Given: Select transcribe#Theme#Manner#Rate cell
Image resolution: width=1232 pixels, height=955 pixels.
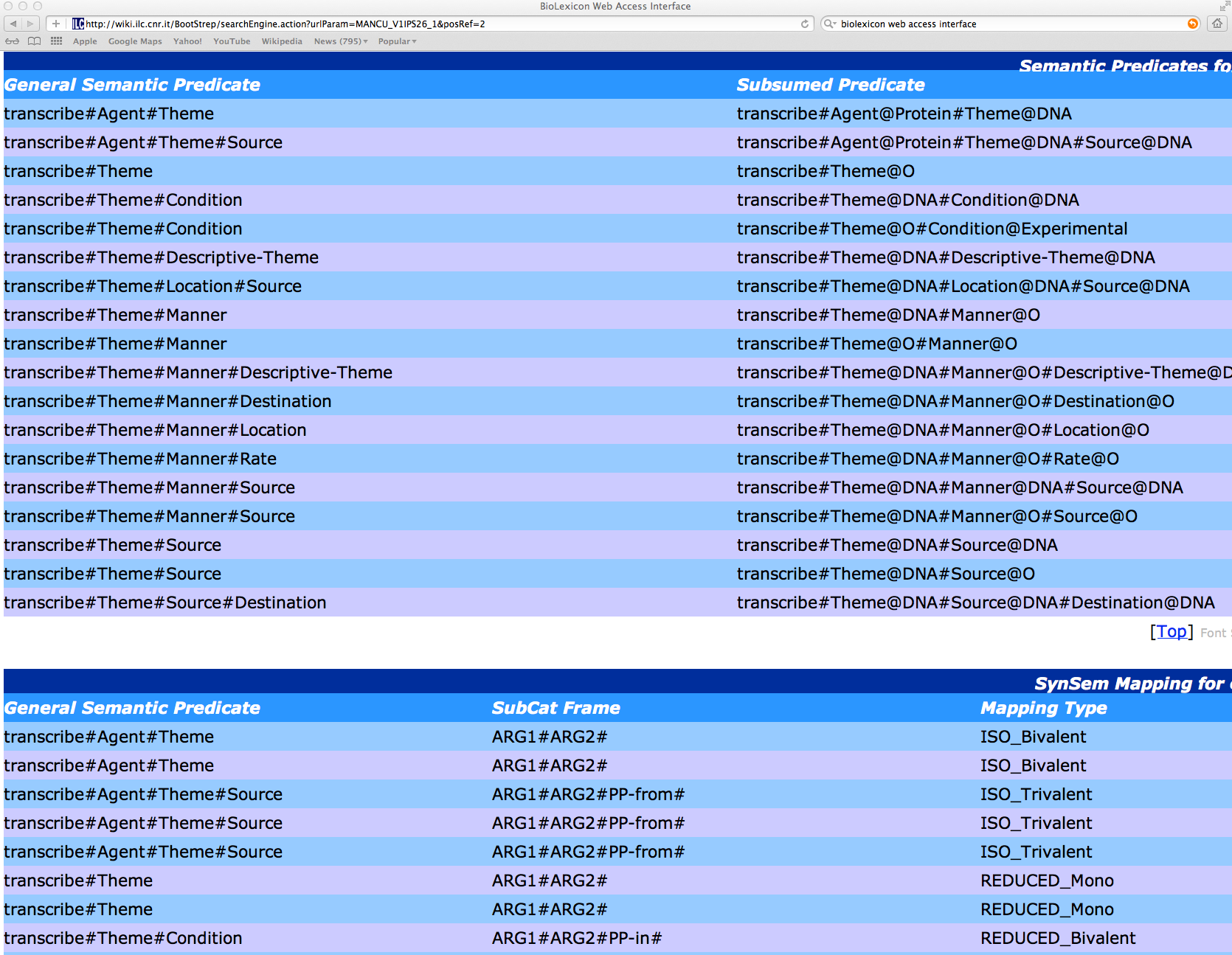Looking at the screenshot, I should [x=140, y=459].
